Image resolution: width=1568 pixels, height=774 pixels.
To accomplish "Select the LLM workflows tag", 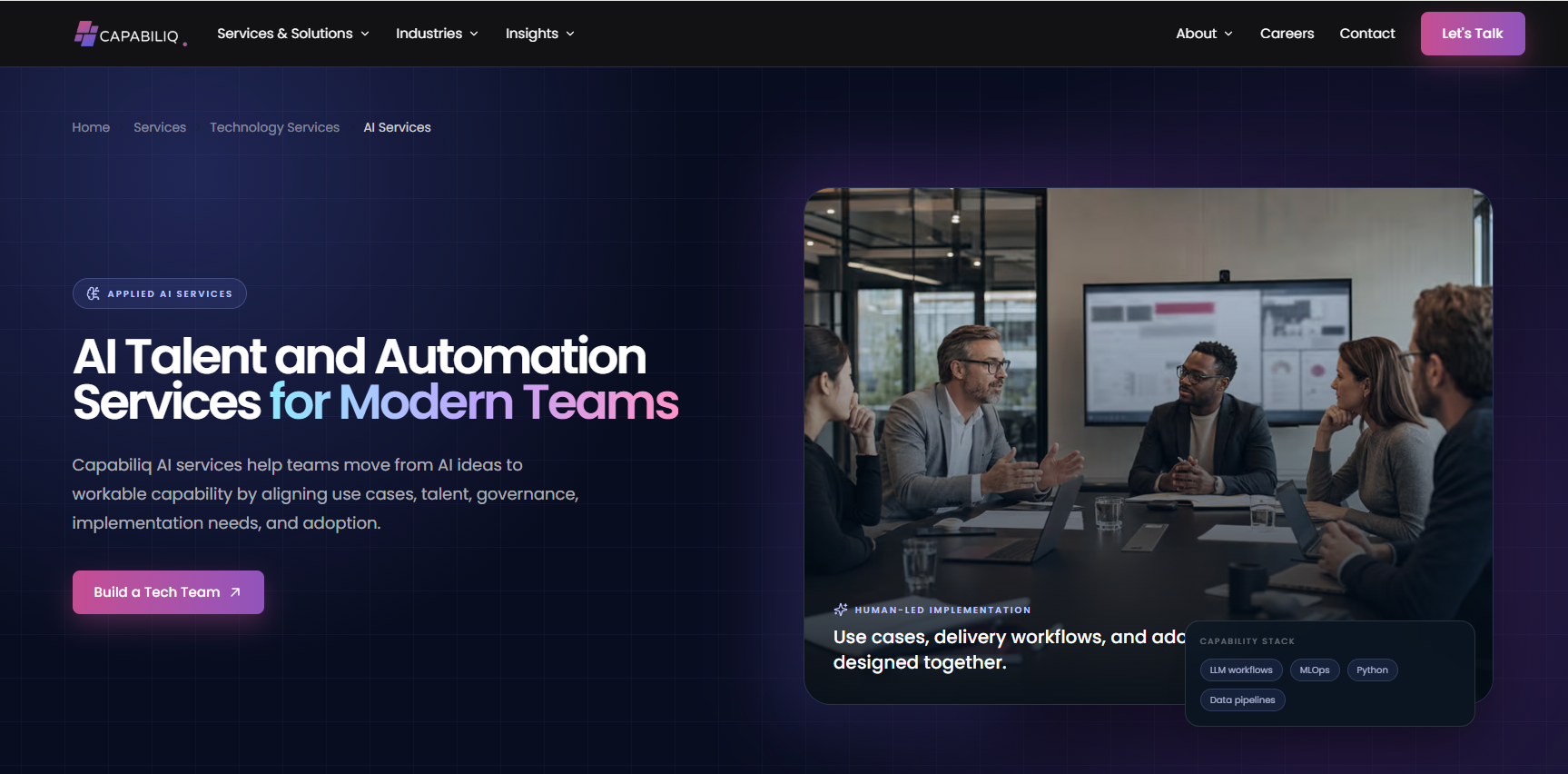I will (x=1241, y=670).
